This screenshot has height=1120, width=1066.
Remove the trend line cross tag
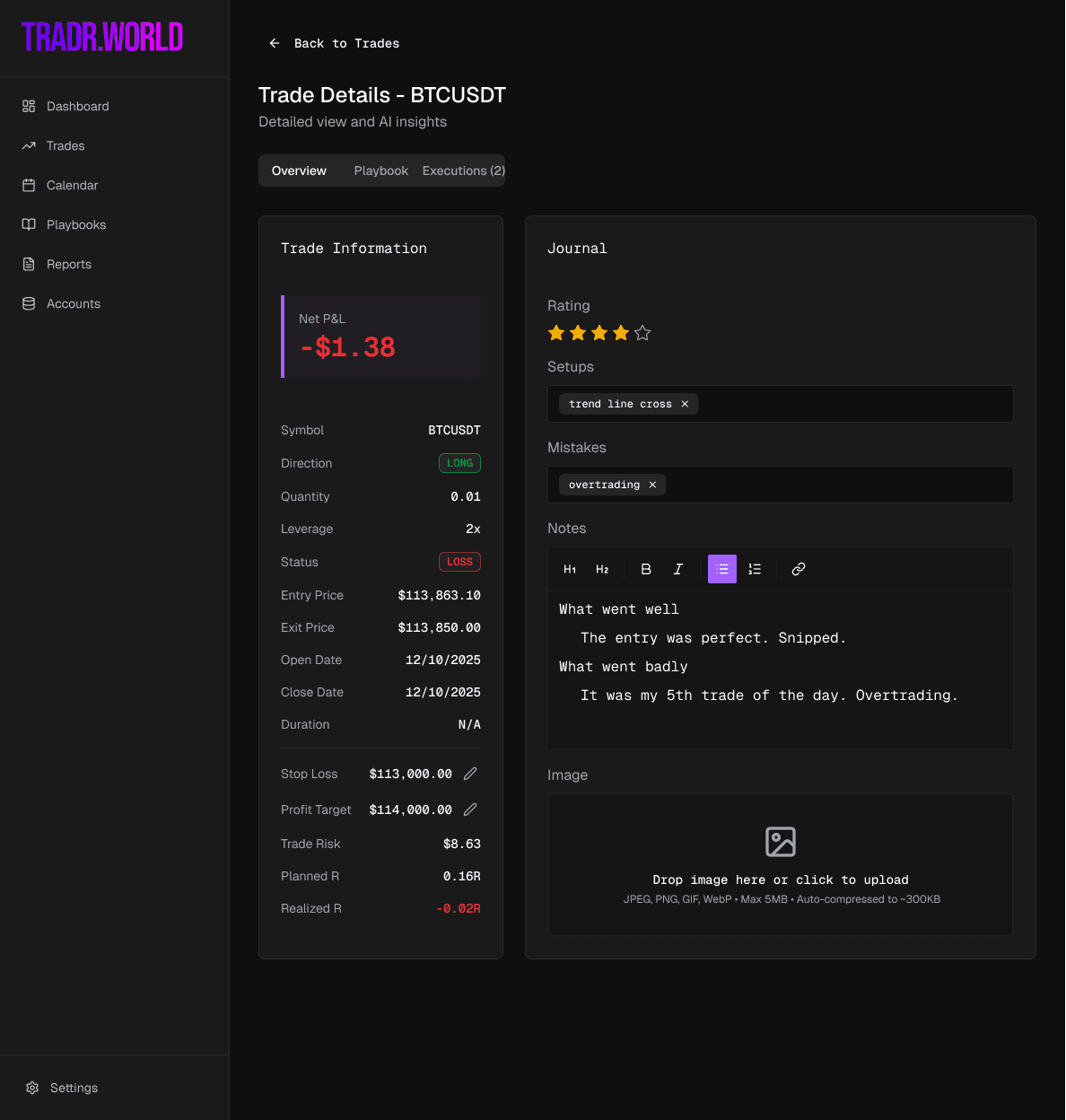coord(685,404)
